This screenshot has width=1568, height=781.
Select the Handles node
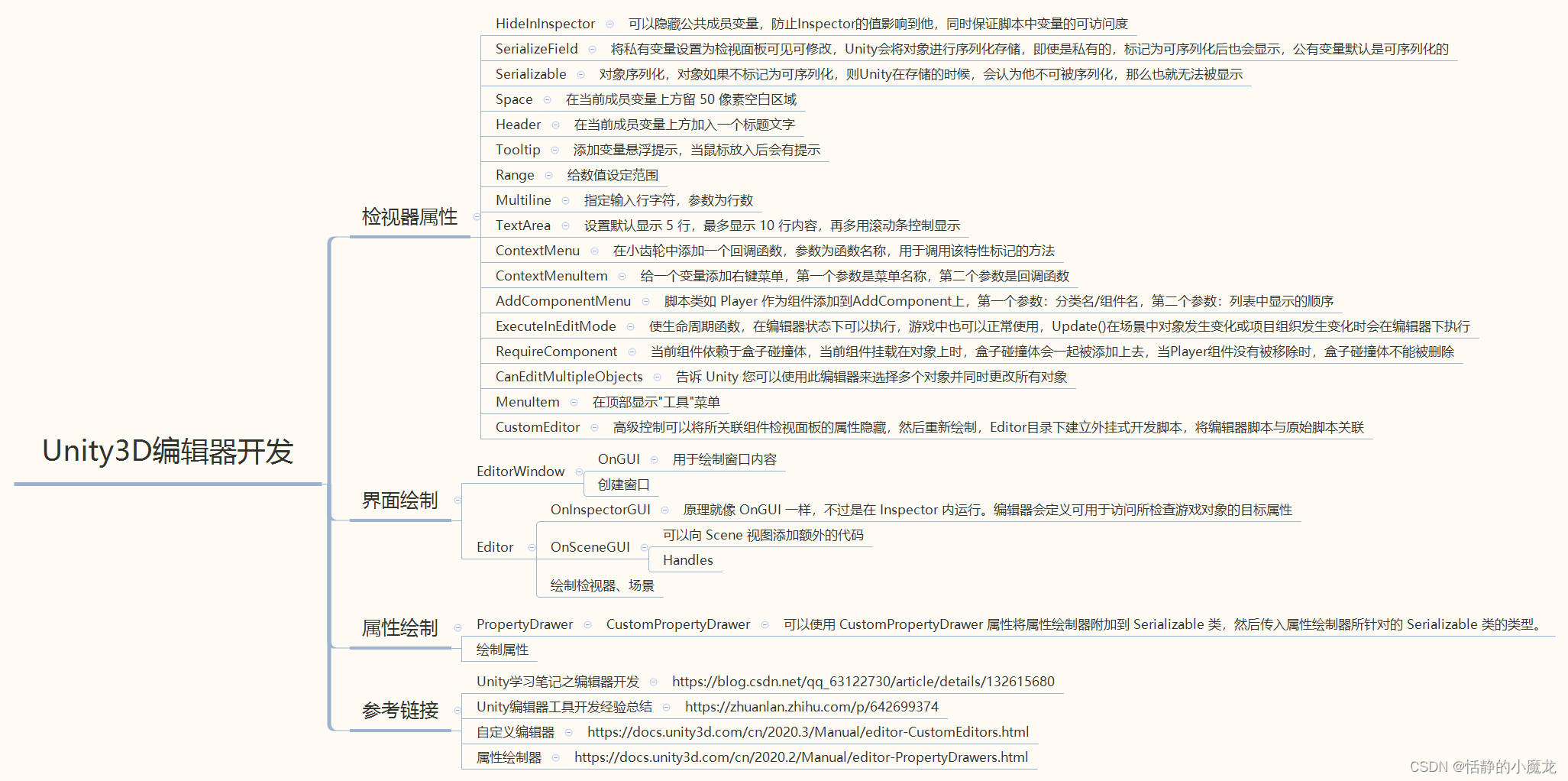tap(688, 560)
